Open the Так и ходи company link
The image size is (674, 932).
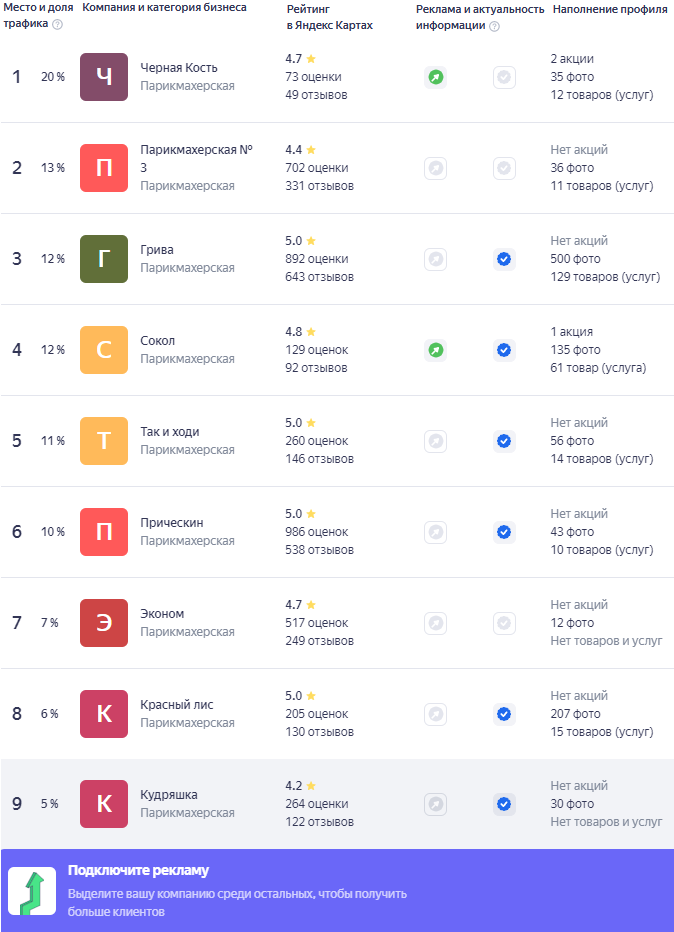(x=170, y=432)
